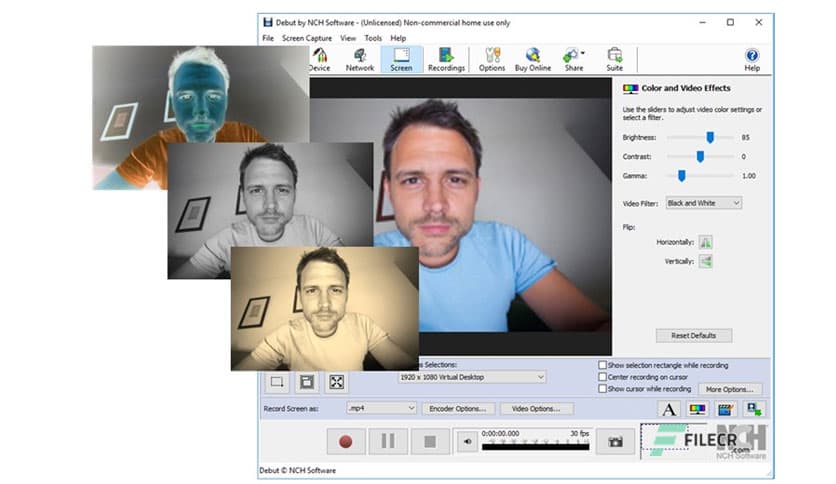The width and height of the screenshot is (836, 484).
Task: Check Show cursor while recording
Action: pyautogui.click(x=603, y=390)
